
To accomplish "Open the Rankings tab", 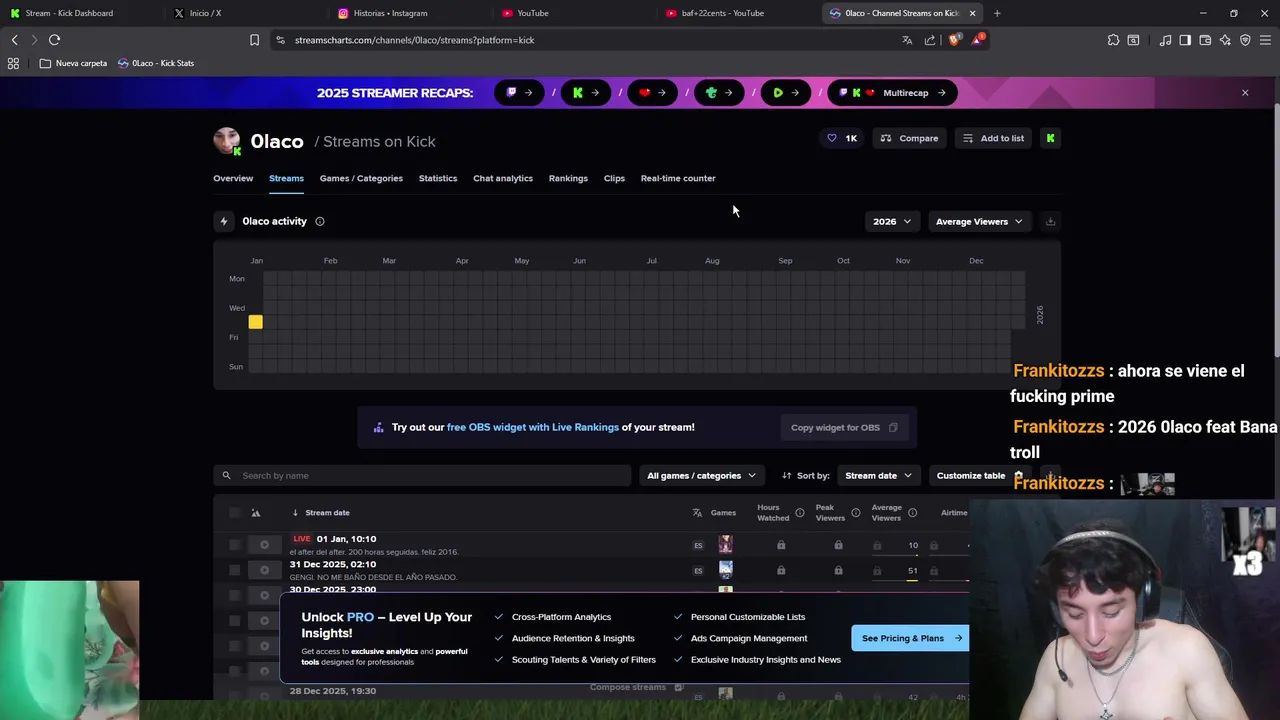I will point(568,178).
